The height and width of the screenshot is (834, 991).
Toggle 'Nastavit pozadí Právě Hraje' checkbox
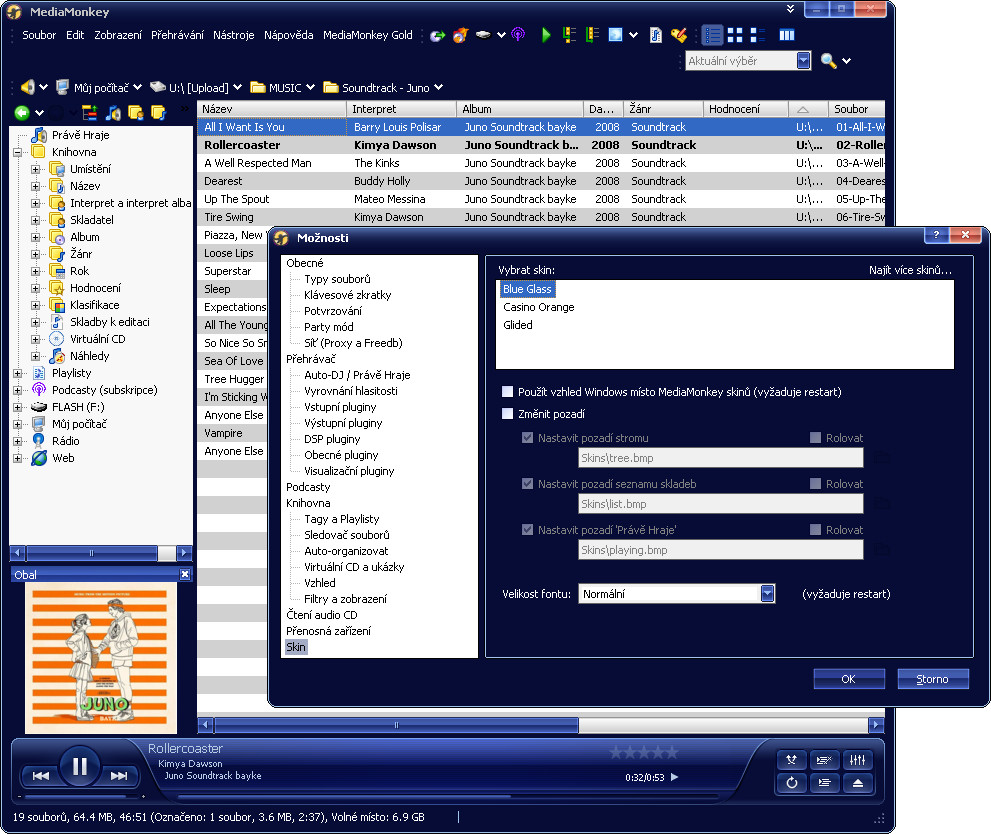527,529
